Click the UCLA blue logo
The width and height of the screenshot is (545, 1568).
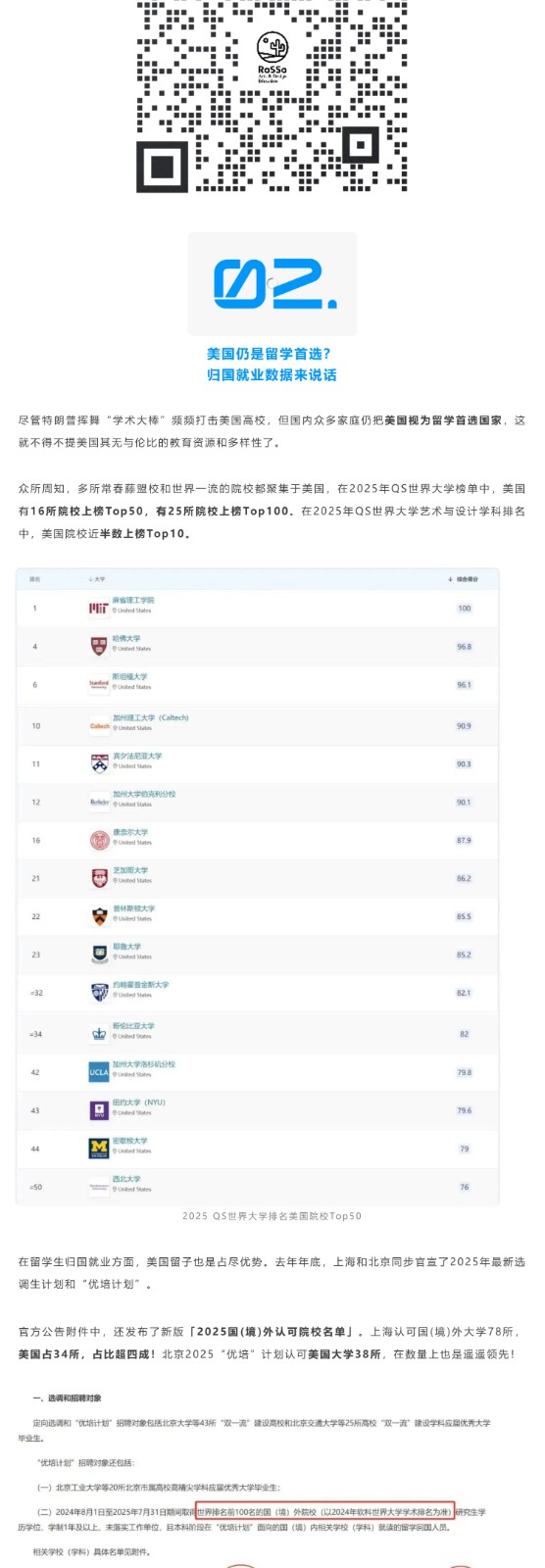[99, 1072]
